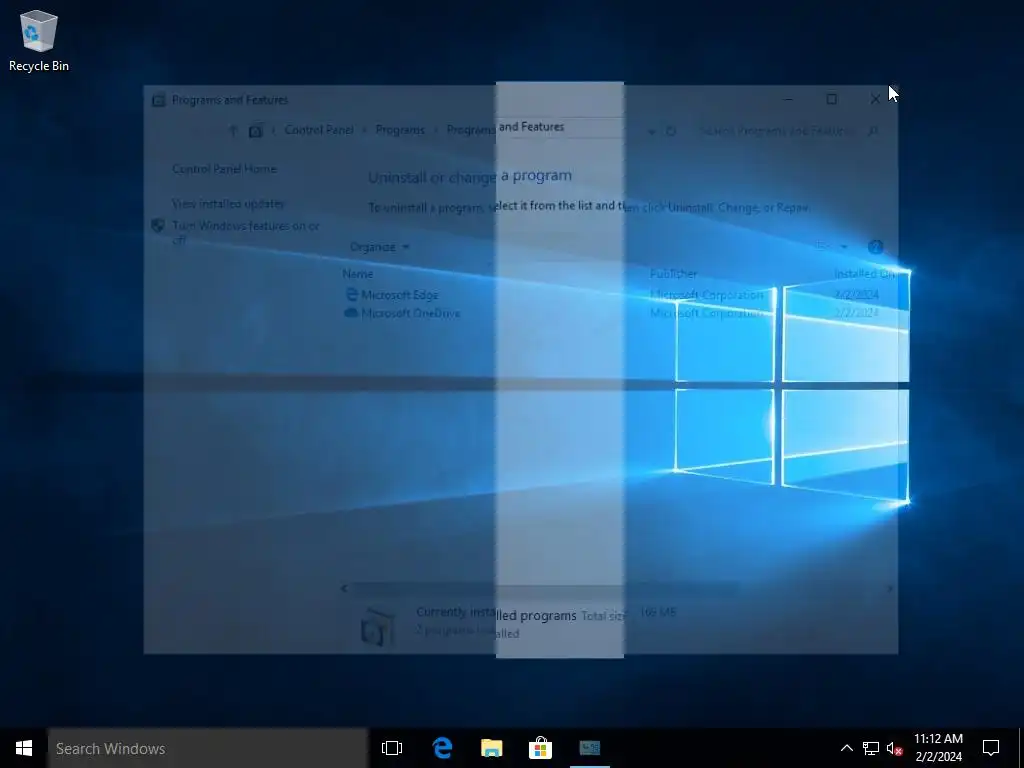Launch Microsoft Edge from the taskbar
Image resolution: width=1024 pixels, height=768 pixels.
pos(443,748)
